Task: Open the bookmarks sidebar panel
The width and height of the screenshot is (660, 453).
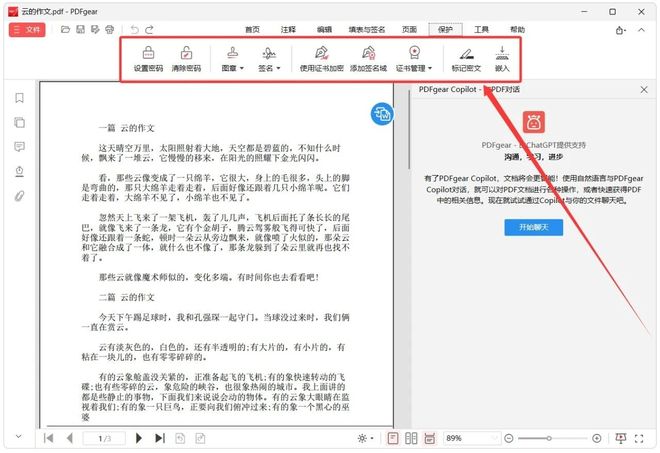Action: [19, 98]
